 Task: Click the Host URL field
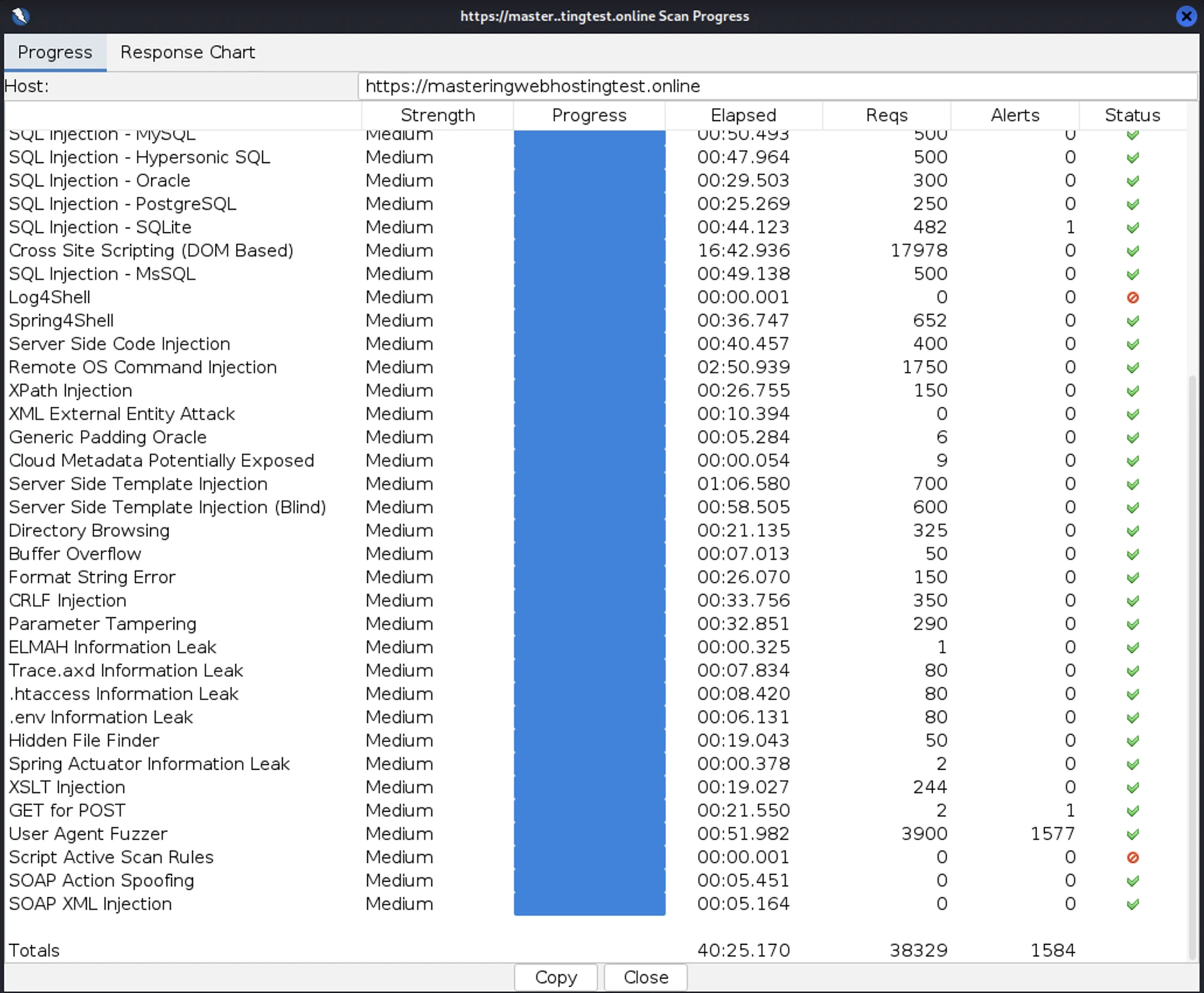tap(777, 86)
